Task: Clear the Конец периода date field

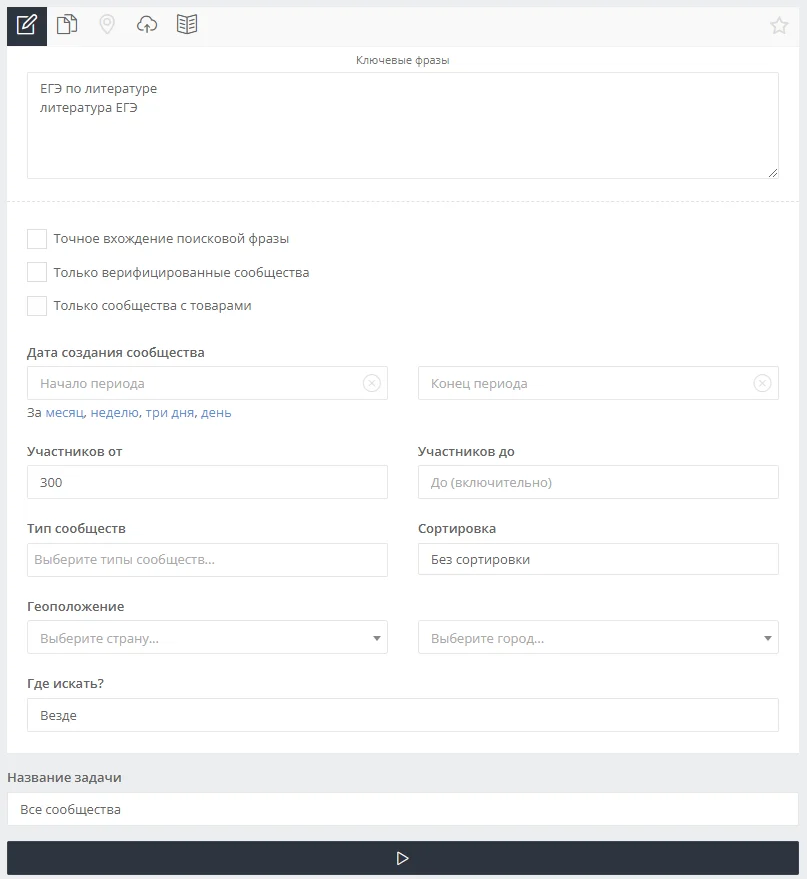Action: pos(762,383)
